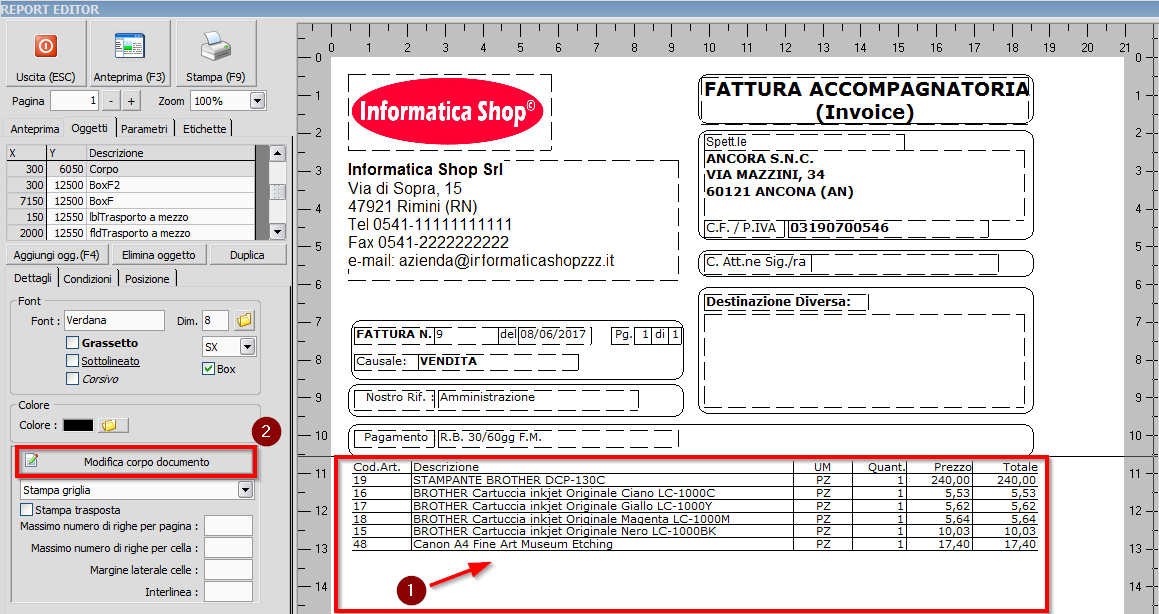Select the lblTrasporto a mezzo row

(x=132, y=217)
